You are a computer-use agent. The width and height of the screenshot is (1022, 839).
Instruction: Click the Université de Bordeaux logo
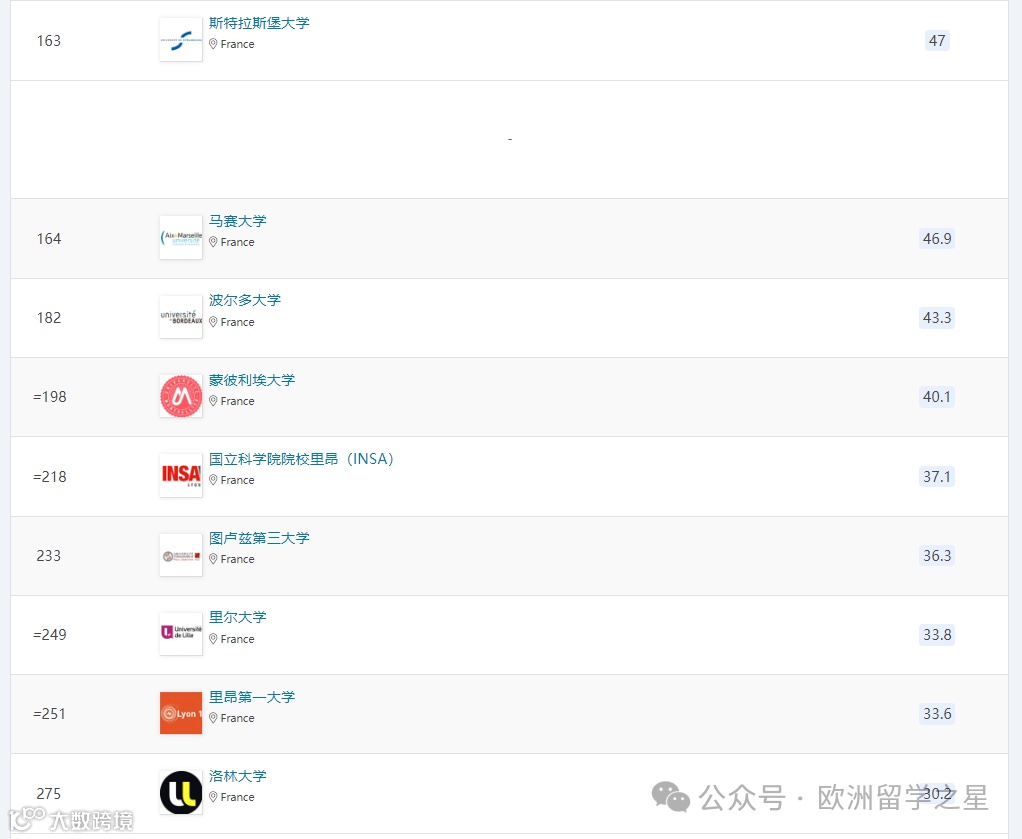180,316
